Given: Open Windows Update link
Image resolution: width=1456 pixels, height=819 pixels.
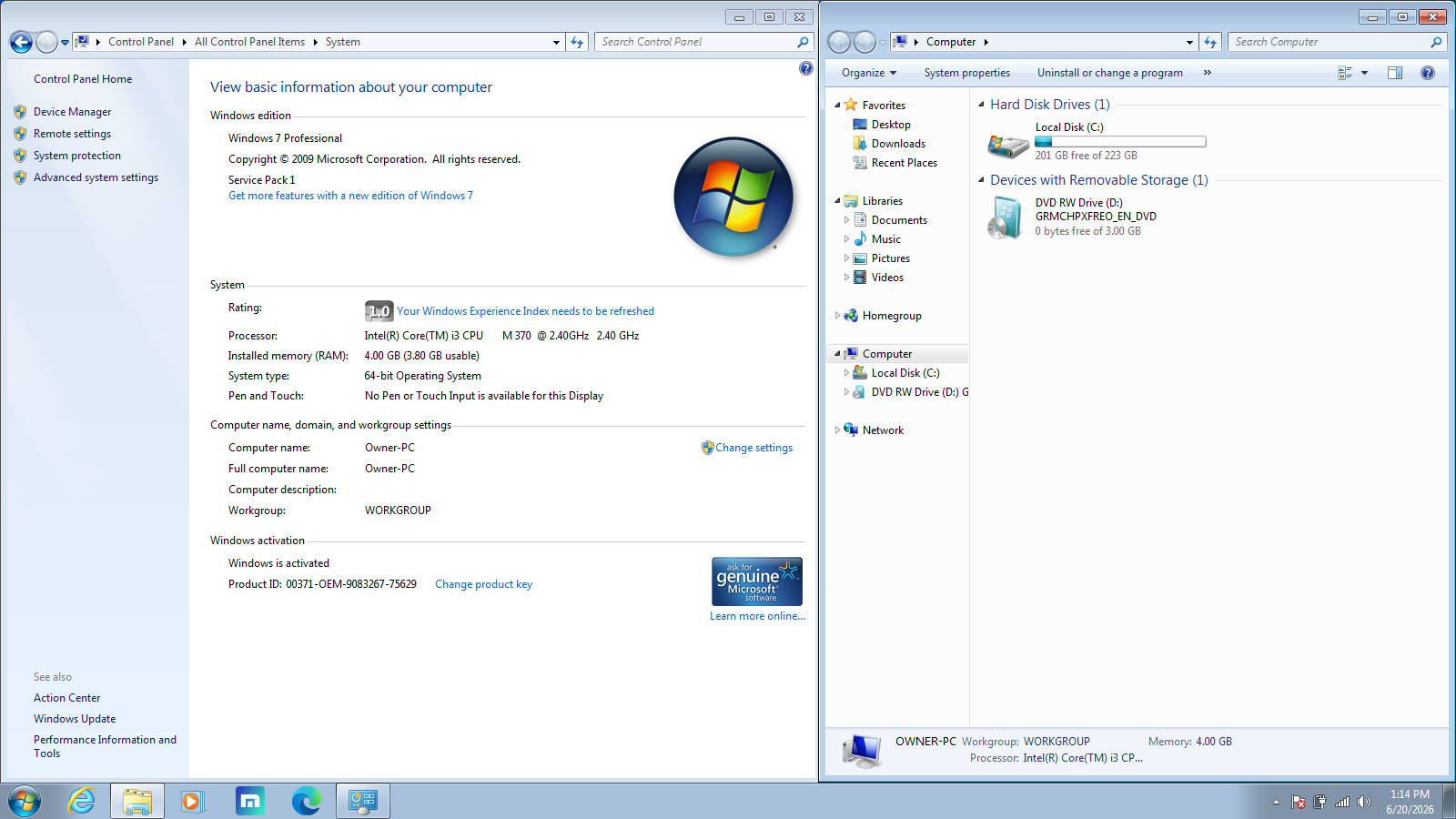Looking at the screenshot, I should [75, 719].
